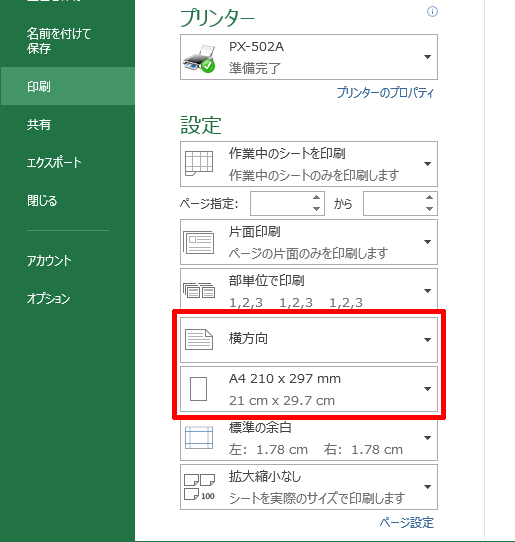
Task: Click the margins icon beside 標準の余白
Action: (199, 438)
